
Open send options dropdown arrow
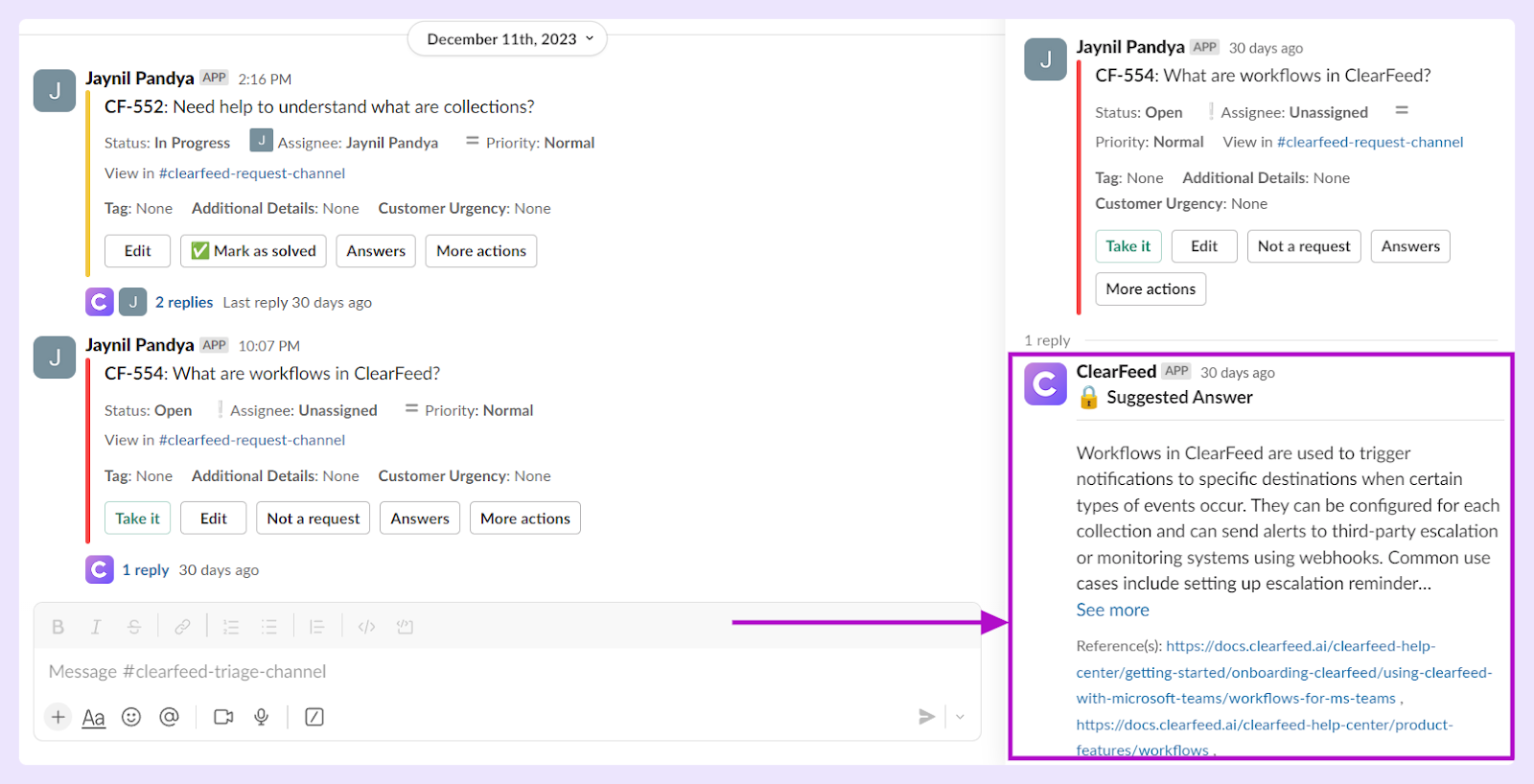(960, 717)
